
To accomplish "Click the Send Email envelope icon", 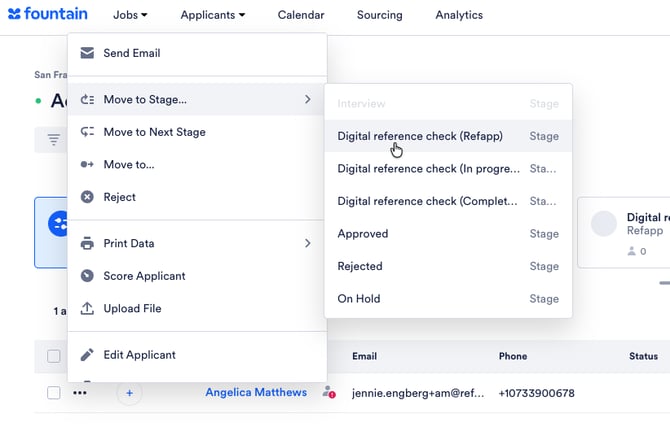I will pos(87,53).
